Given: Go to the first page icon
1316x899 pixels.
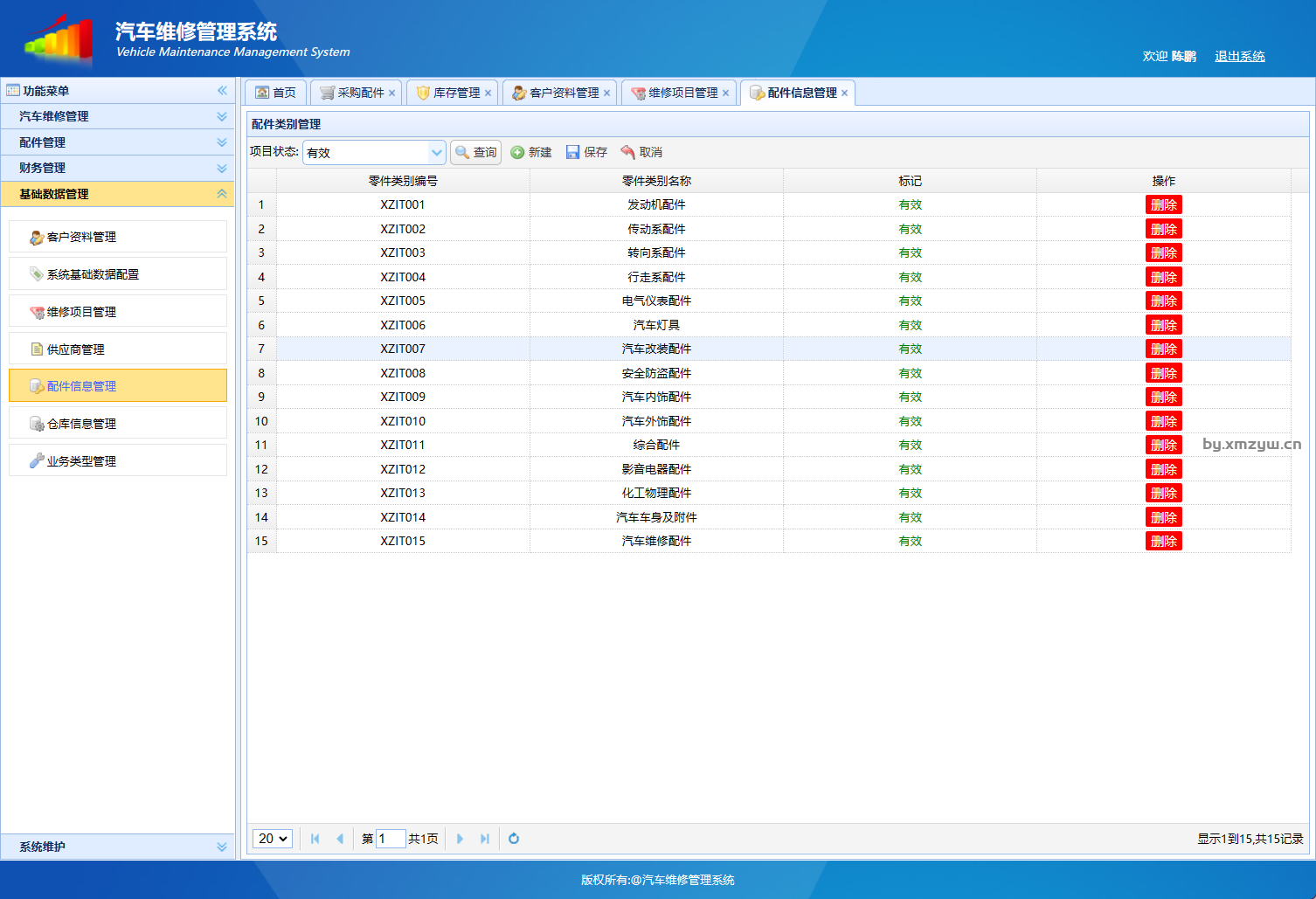Looking at the screenshot, I should tap(315, 839).
